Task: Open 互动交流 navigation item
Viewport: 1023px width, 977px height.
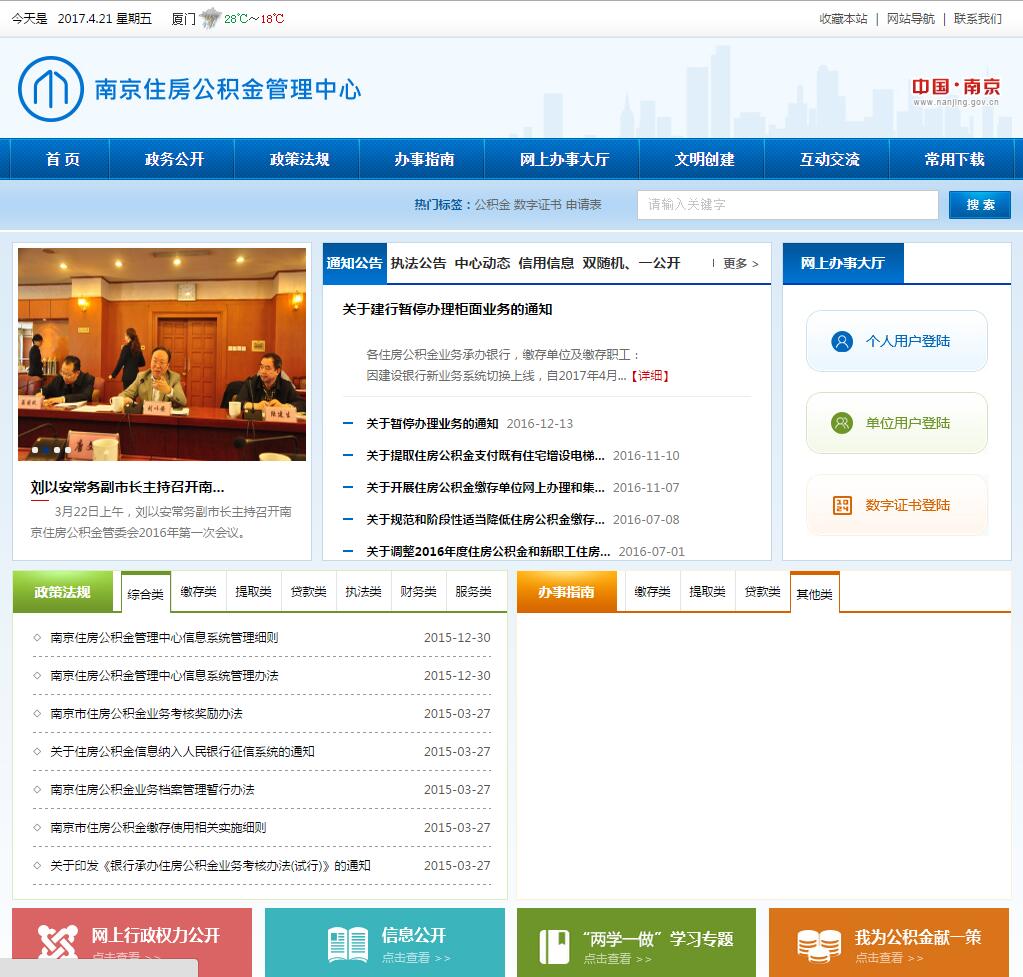Action: click(x=830, y=159)
